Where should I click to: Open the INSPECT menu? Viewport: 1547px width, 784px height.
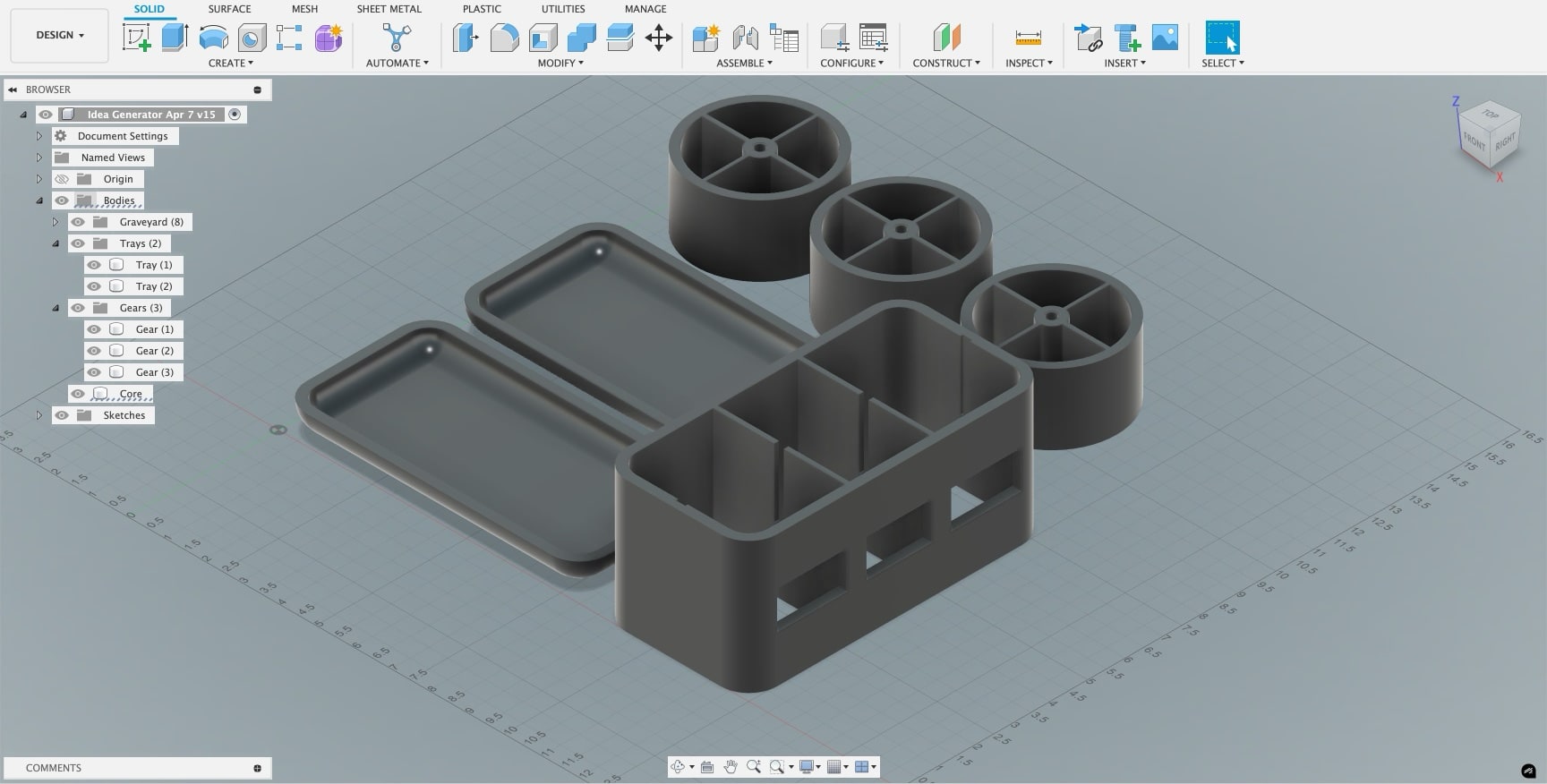coord(1029,63)
